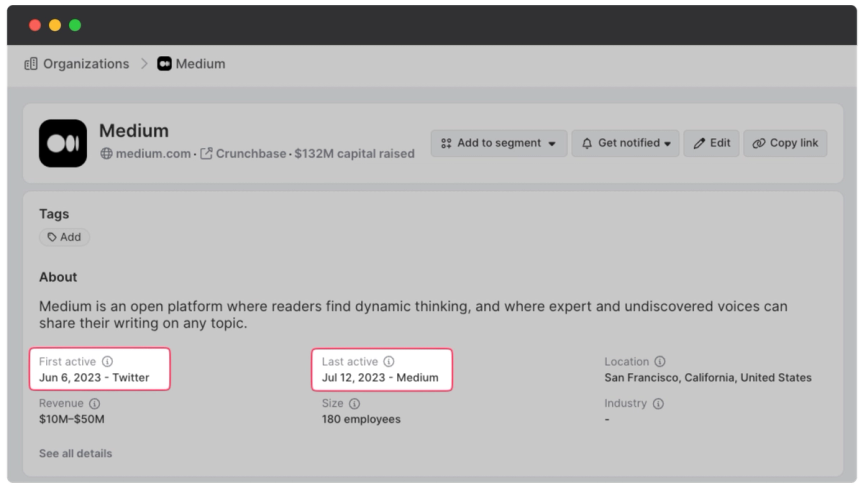The image size is (863, 488).
Task: Show info for Last active
Action: pos(389,361)
